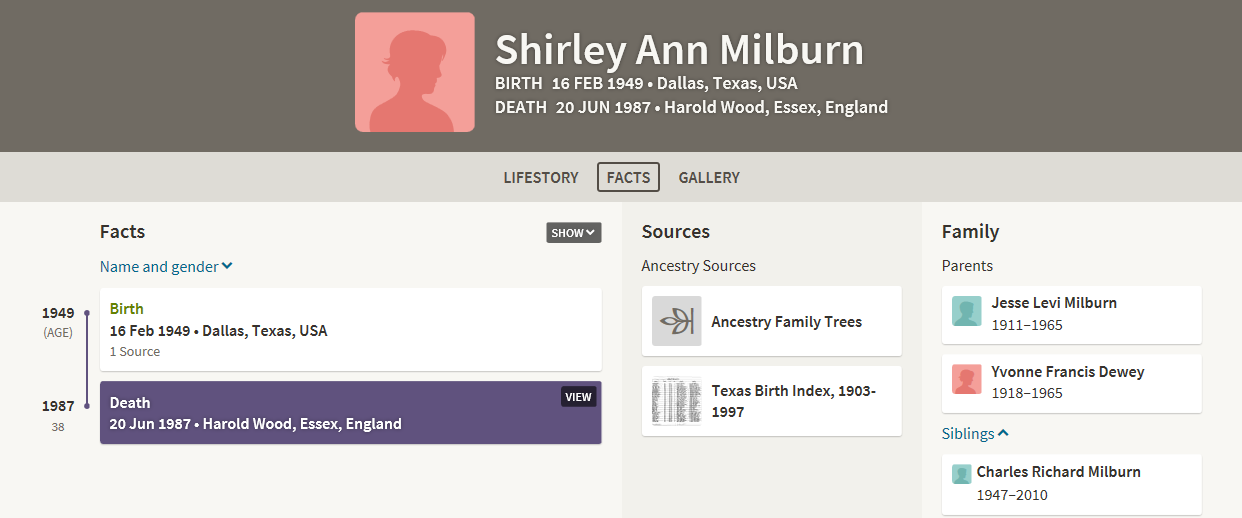Click Jesse Levi Milburn's avatar icon

[x=966, y=312]
